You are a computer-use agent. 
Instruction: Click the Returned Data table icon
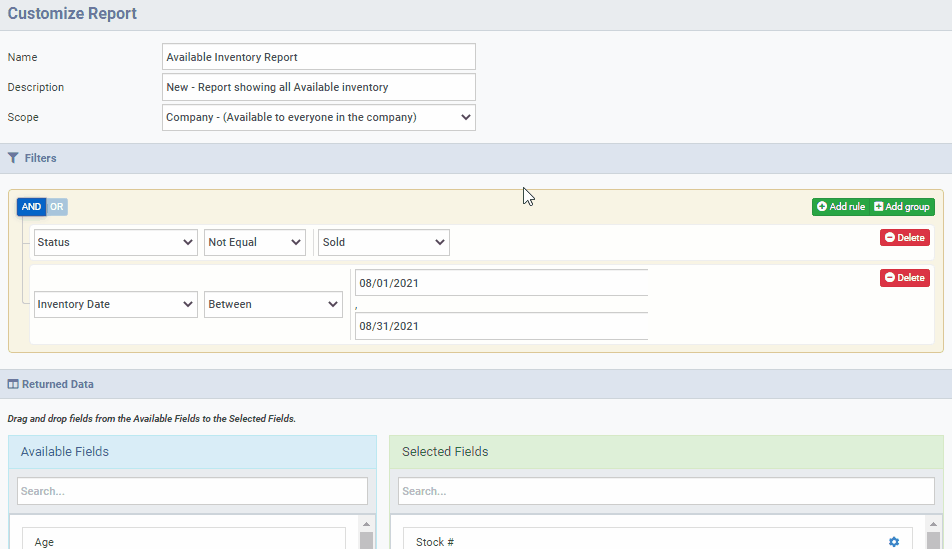coord(13,384)
